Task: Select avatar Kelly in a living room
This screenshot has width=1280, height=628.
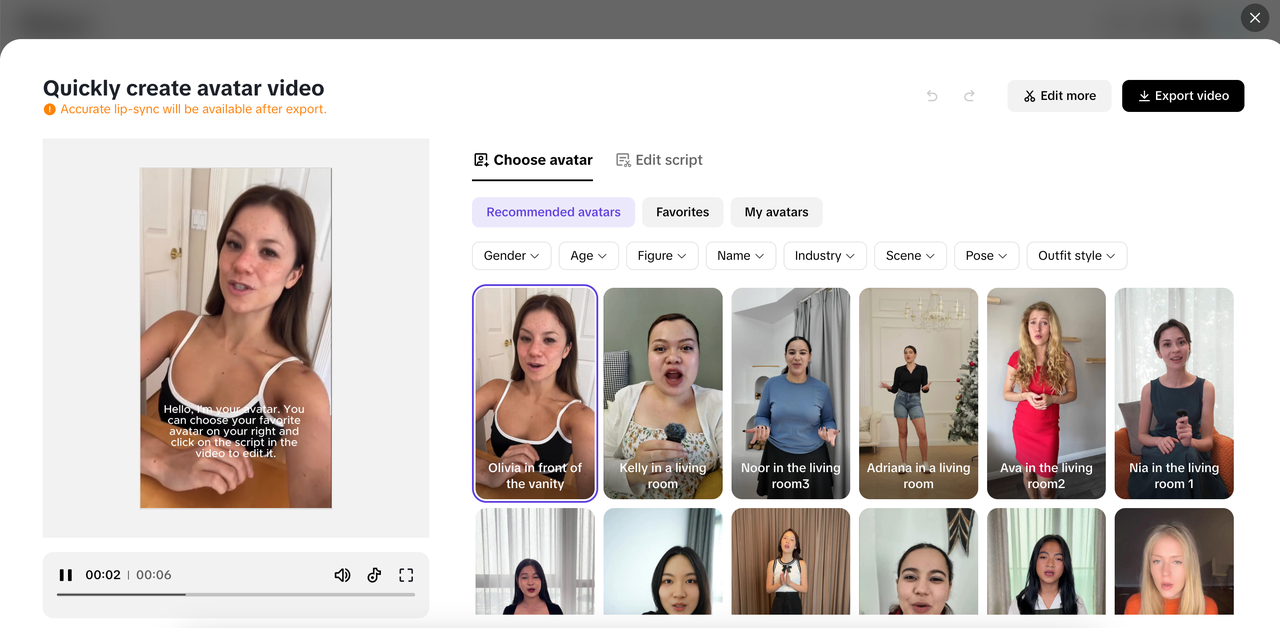Action: click(x=663, y=393)
